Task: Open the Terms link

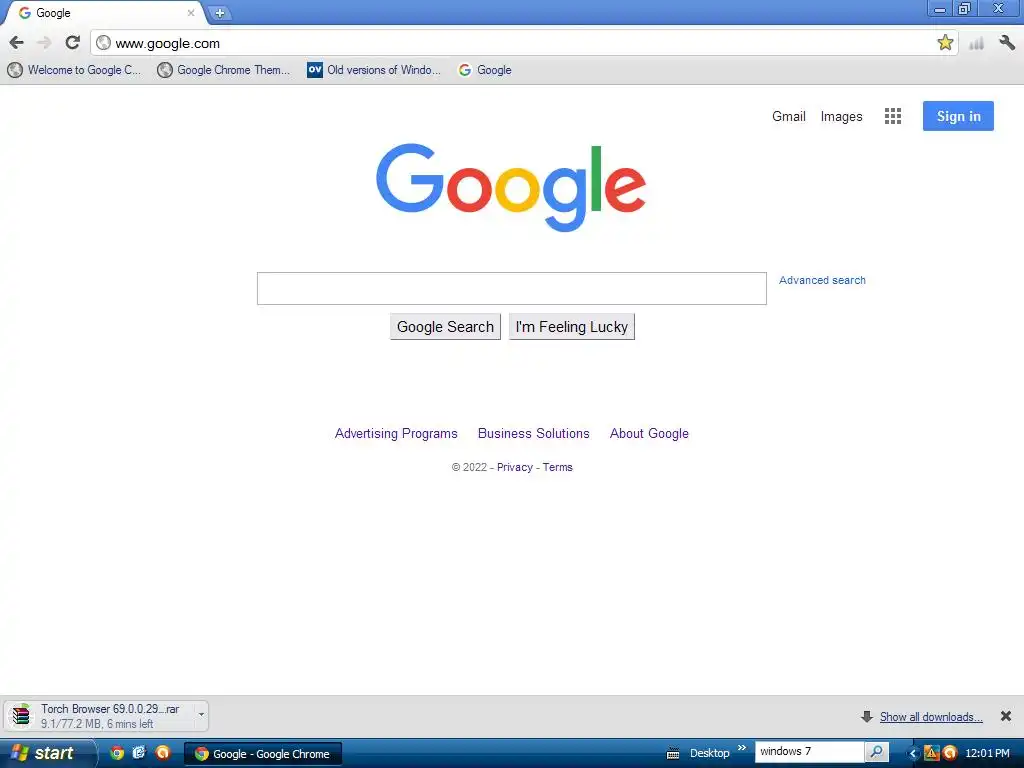Action: pyautogui.click(x=557, y=467)
